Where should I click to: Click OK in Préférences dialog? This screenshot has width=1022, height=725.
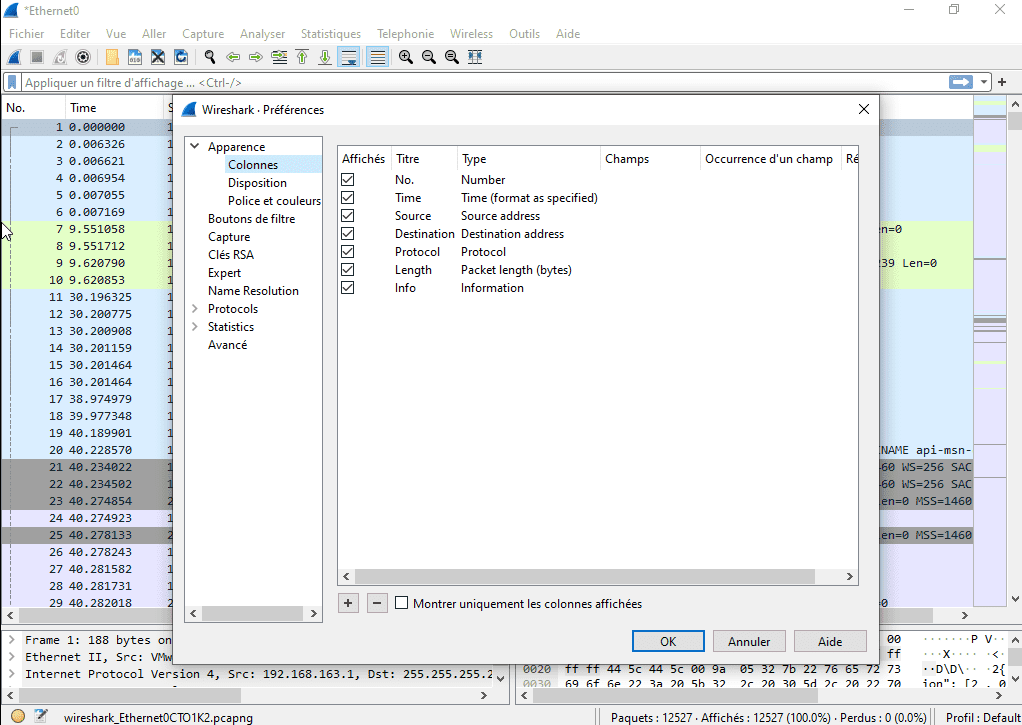pyautogui.click(x=668, y=641)
